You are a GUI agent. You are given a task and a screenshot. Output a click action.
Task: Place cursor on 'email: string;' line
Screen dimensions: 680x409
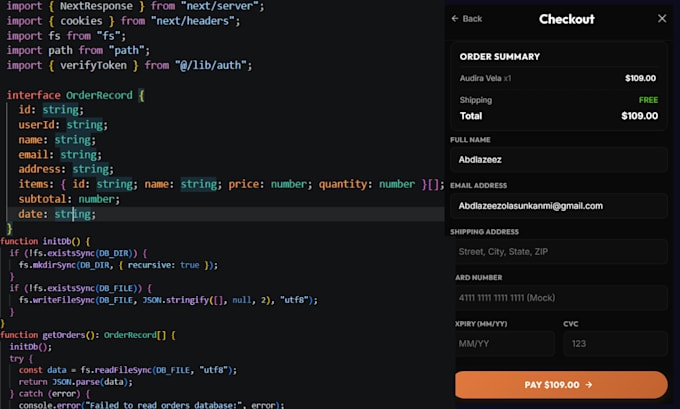tap(60, 154)
